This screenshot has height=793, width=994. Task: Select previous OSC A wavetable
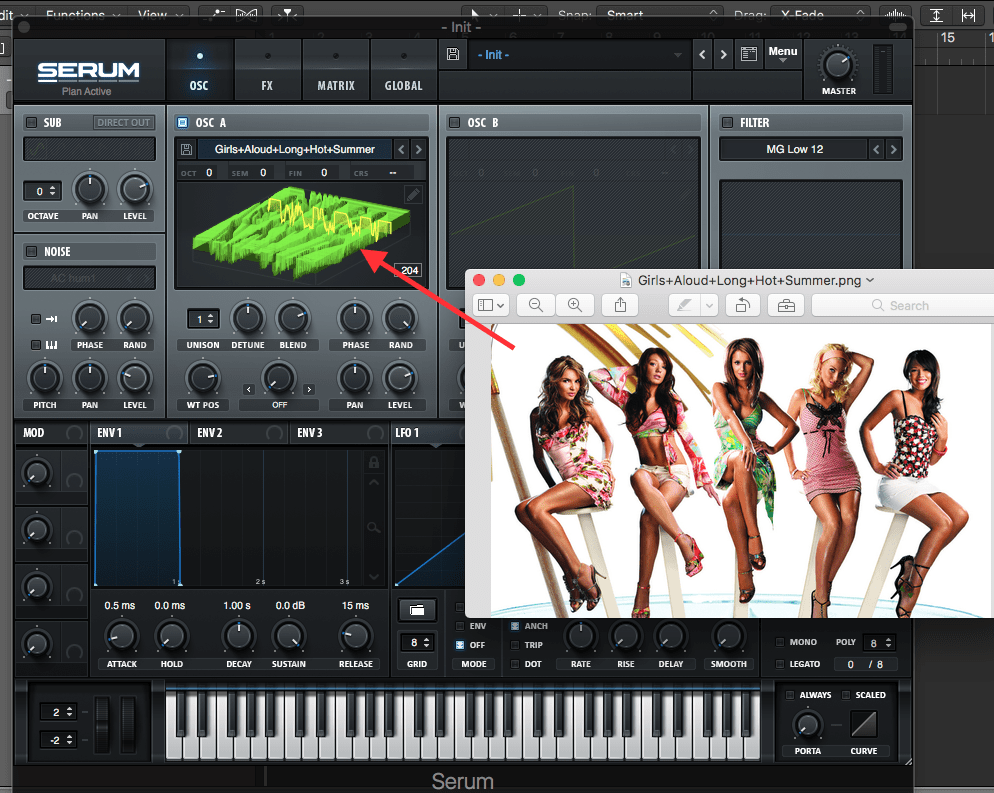(x=401, y=150)
